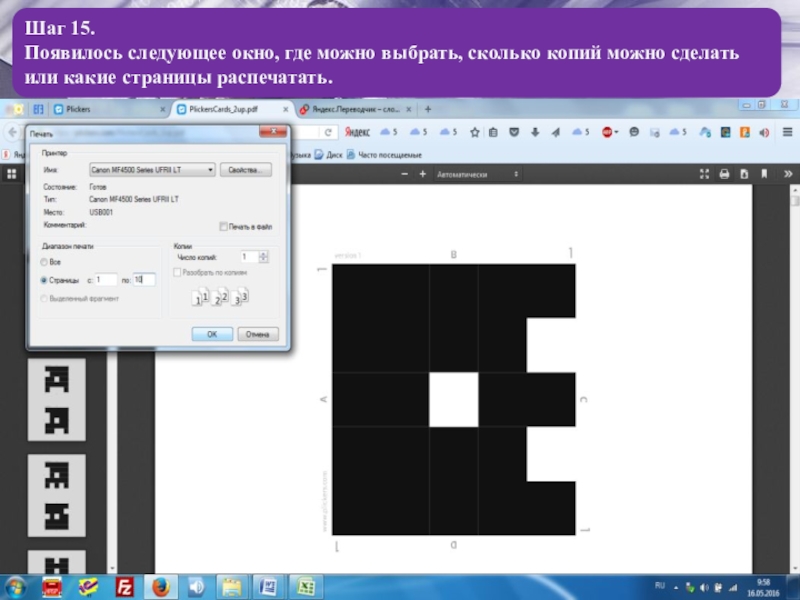Switch PDF viewer to presentation mode
Image resolution: width=800 pixels, height=600 pixels.
705,174
